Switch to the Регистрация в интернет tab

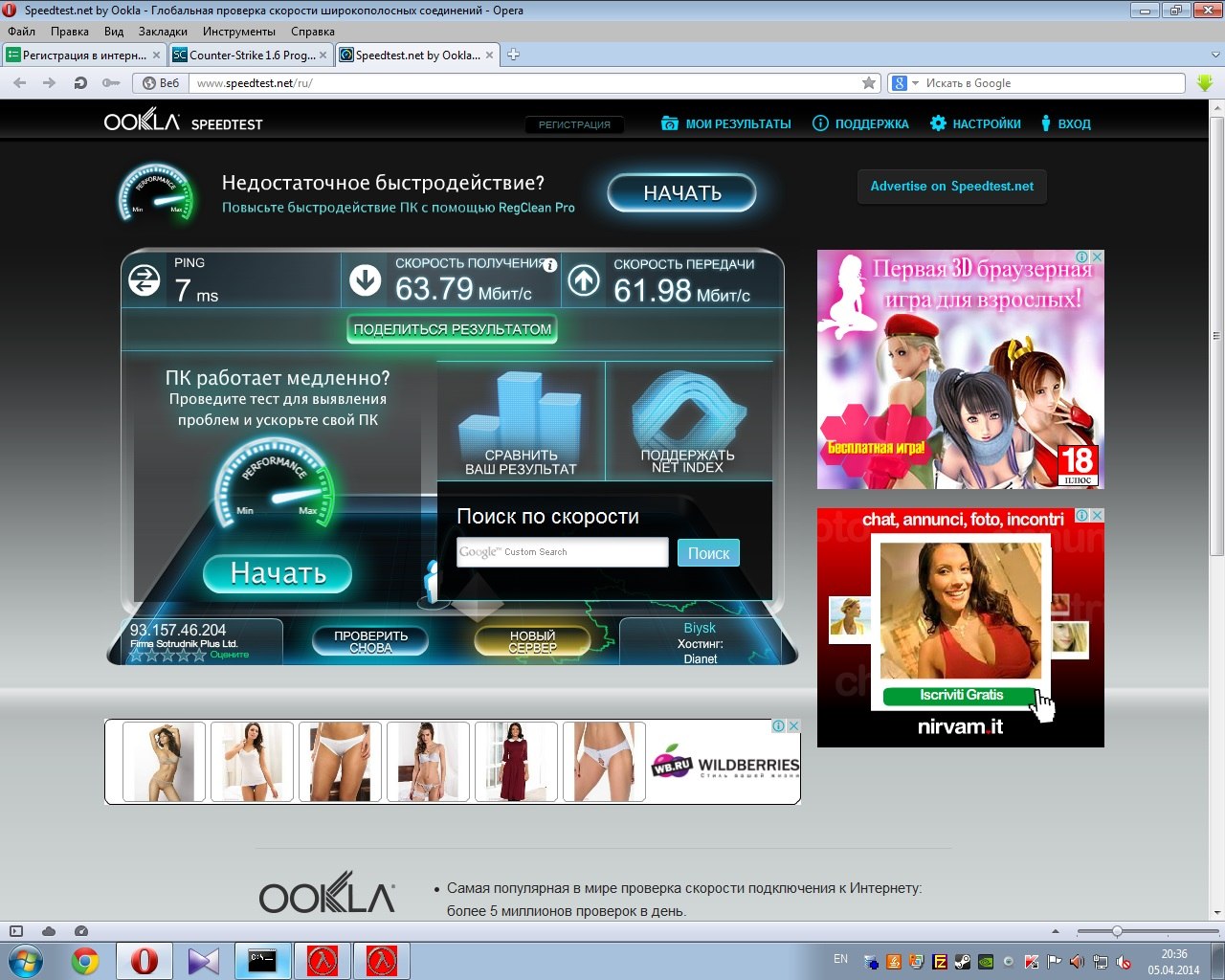[84, 56]
